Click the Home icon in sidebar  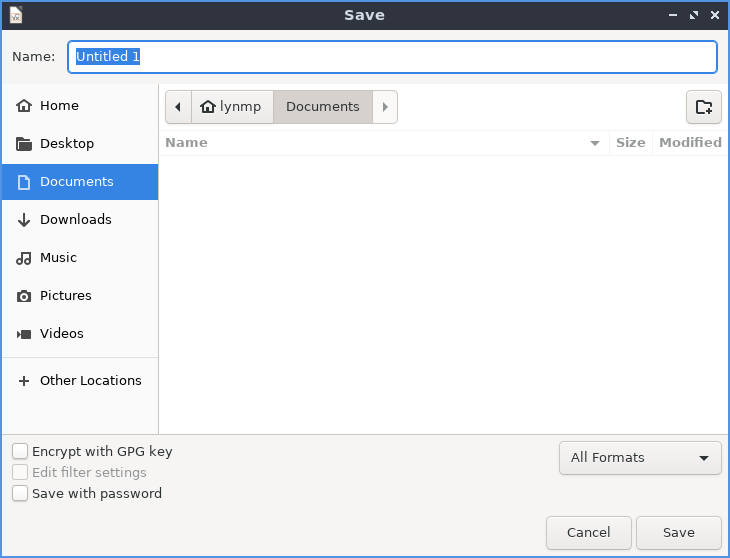point(24,106)
